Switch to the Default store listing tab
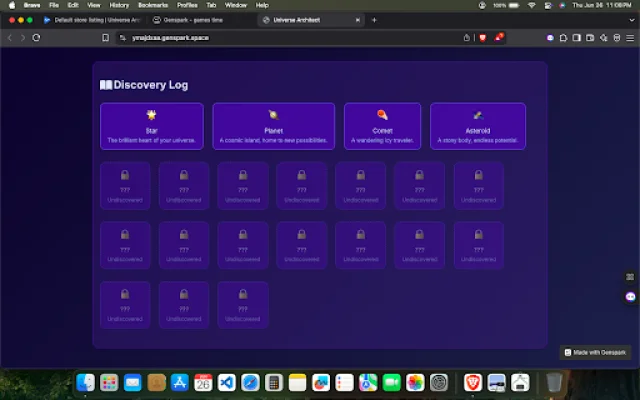The height and width of the screenshot is (400, 640). (x=95, y=19)
